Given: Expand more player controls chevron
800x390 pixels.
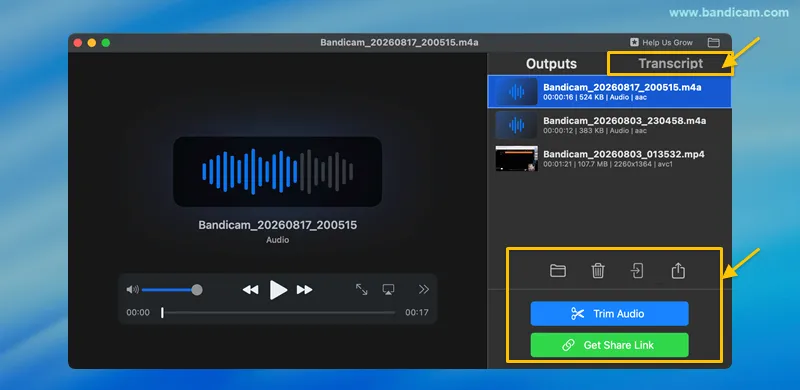Looking at the screenshot, I should coord(423,289).
